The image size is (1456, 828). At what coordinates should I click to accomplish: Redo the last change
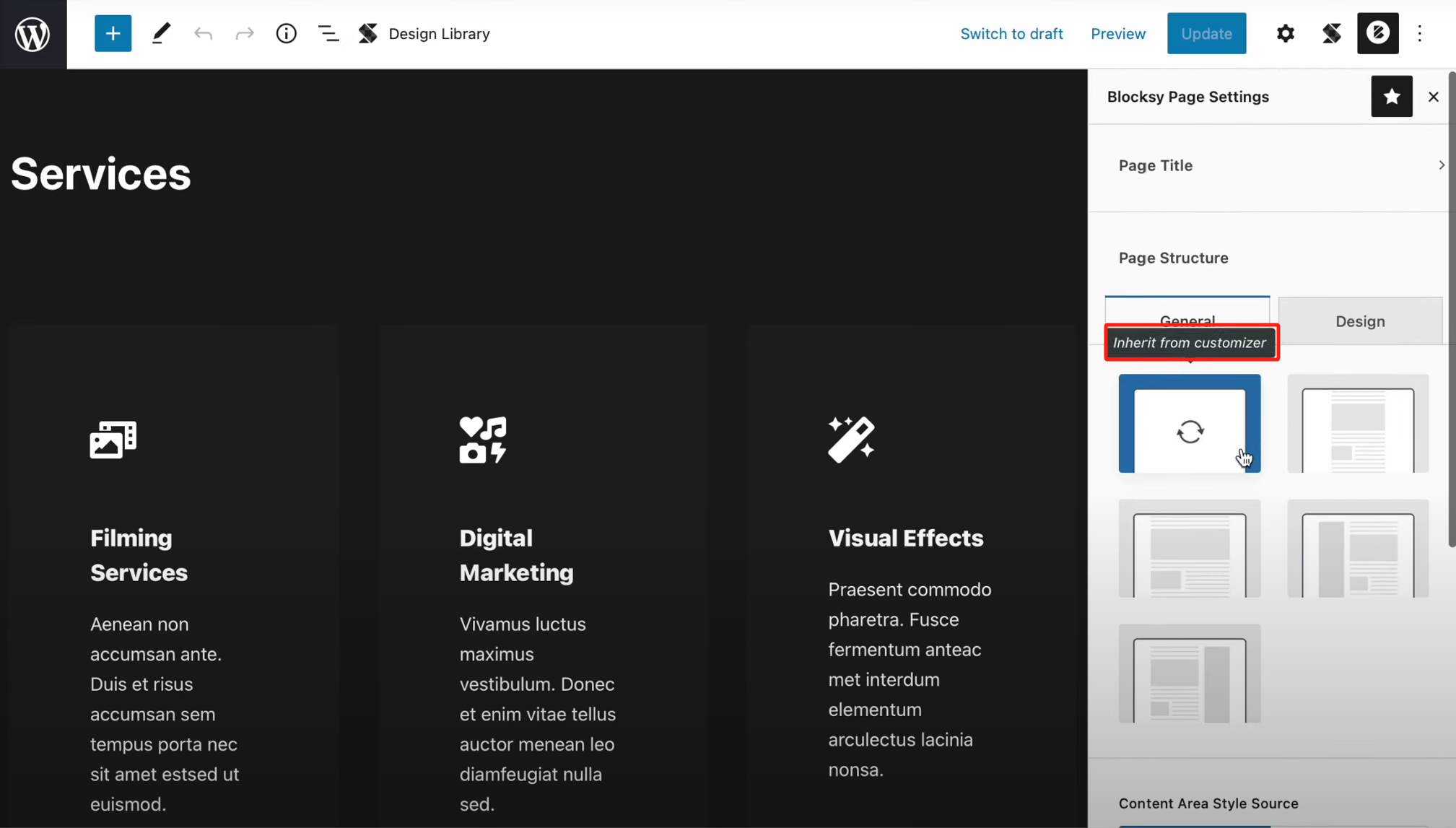[244, 33]
